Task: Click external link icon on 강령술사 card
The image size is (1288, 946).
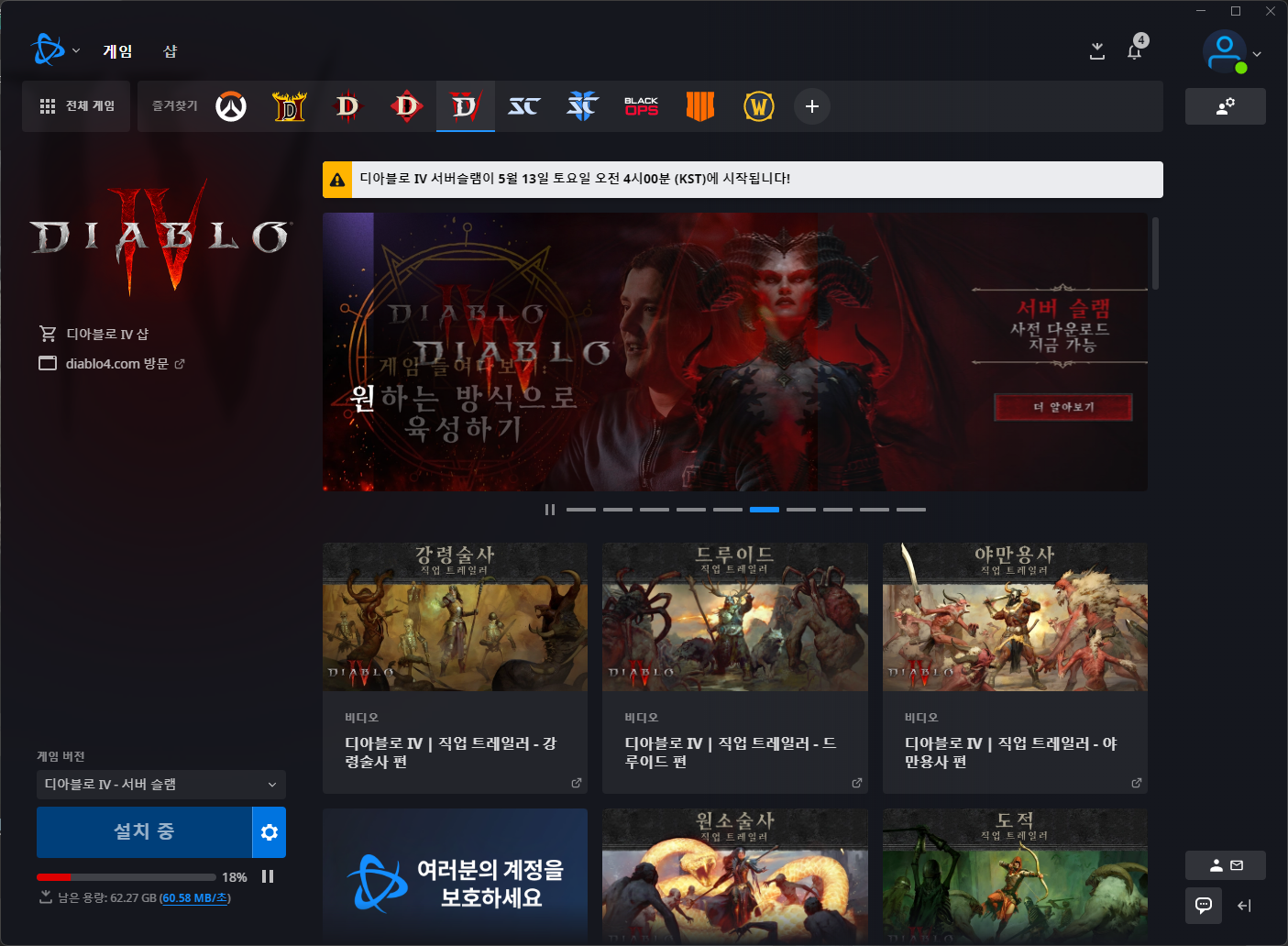Action: click(577, 783)
